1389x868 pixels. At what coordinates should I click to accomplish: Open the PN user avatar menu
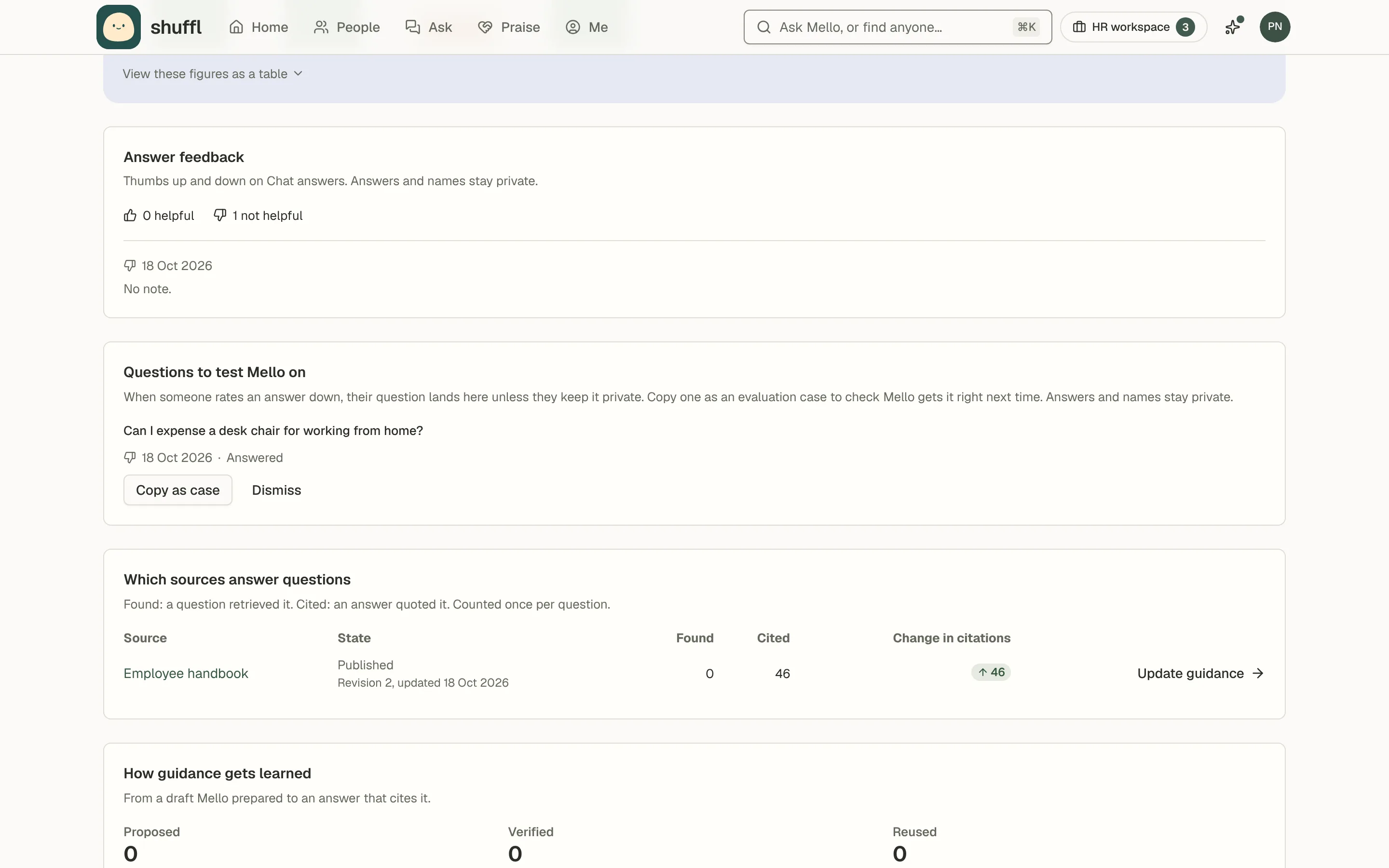(1274, 27)
